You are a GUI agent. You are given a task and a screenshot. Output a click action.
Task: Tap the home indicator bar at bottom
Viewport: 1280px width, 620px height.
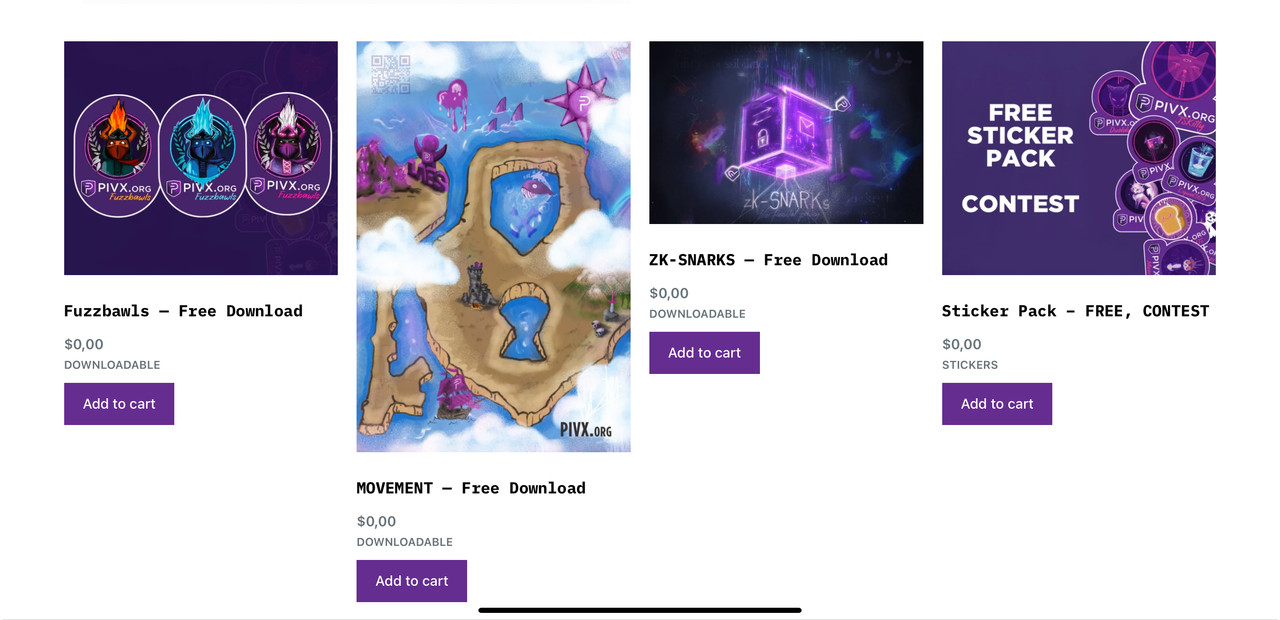(x=640, y=610)
